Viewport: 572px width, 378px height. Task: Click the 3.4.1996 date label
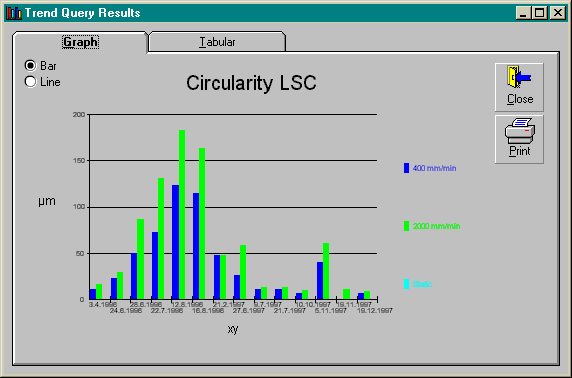[x=103, y=304]
